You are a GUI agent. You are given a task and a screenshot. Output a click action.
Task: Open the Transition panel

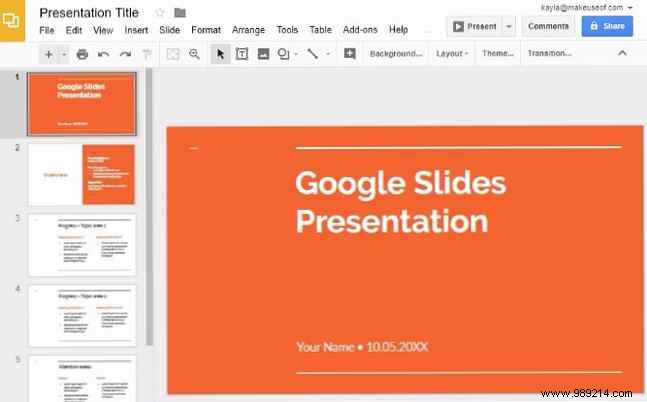[x=550, y=53]
